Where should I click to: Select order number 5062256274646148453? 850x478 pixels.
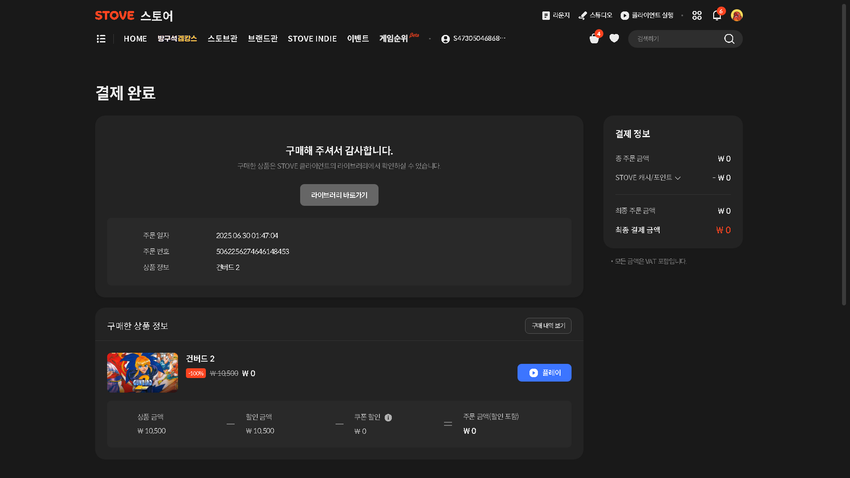click(252, 251)
